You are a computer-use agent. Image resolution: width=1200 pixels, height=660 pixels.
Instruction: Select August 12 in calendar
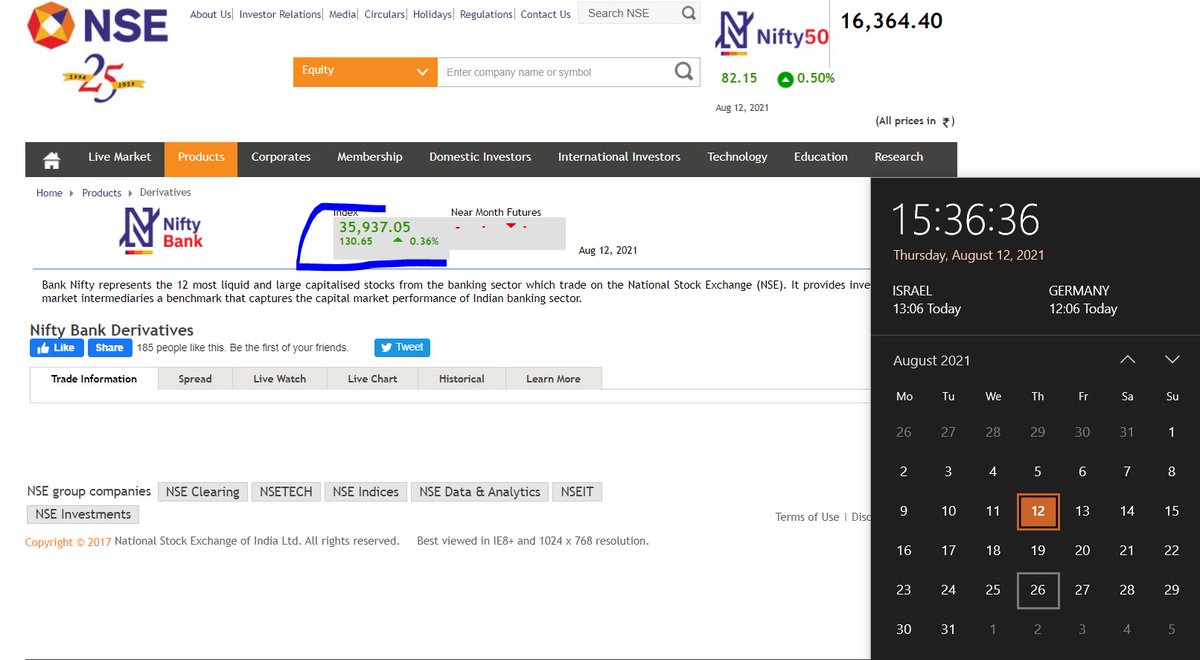1038,511
